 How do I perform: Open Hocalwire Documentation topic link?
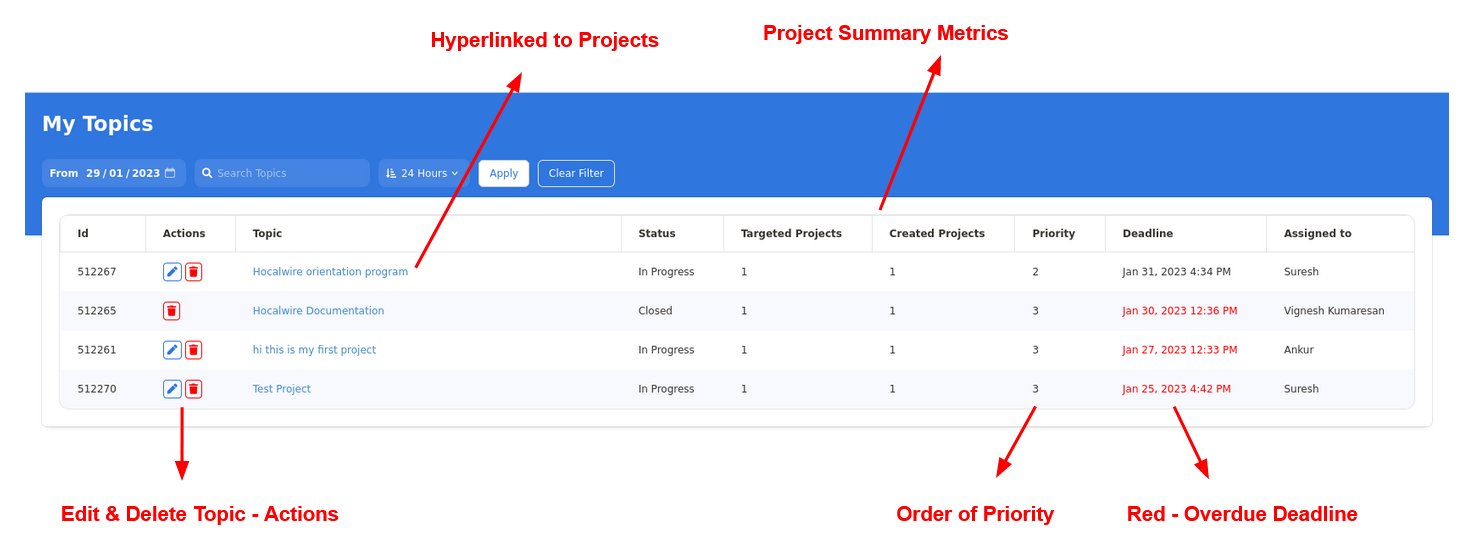click(318, 311)
